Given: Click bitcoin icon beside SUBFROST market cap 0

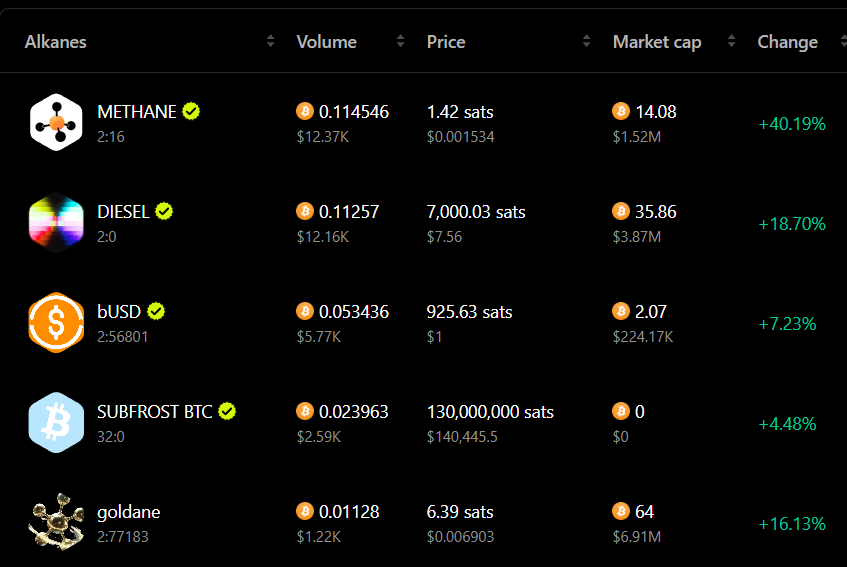Looking at the screenshot, I should click(621, 411).
